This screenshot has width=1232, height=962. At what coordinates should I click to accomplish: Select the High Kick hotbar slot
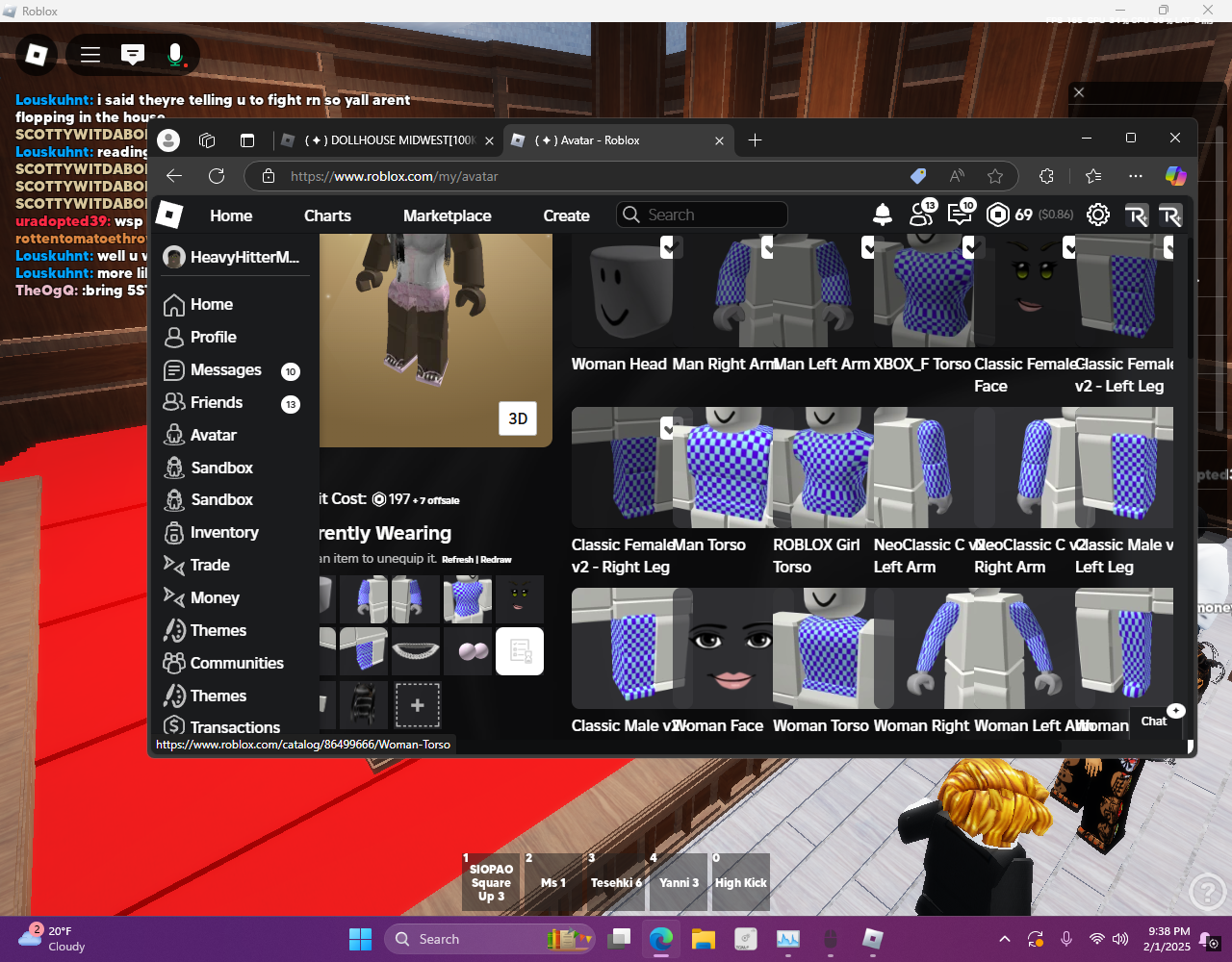point(741,882)
